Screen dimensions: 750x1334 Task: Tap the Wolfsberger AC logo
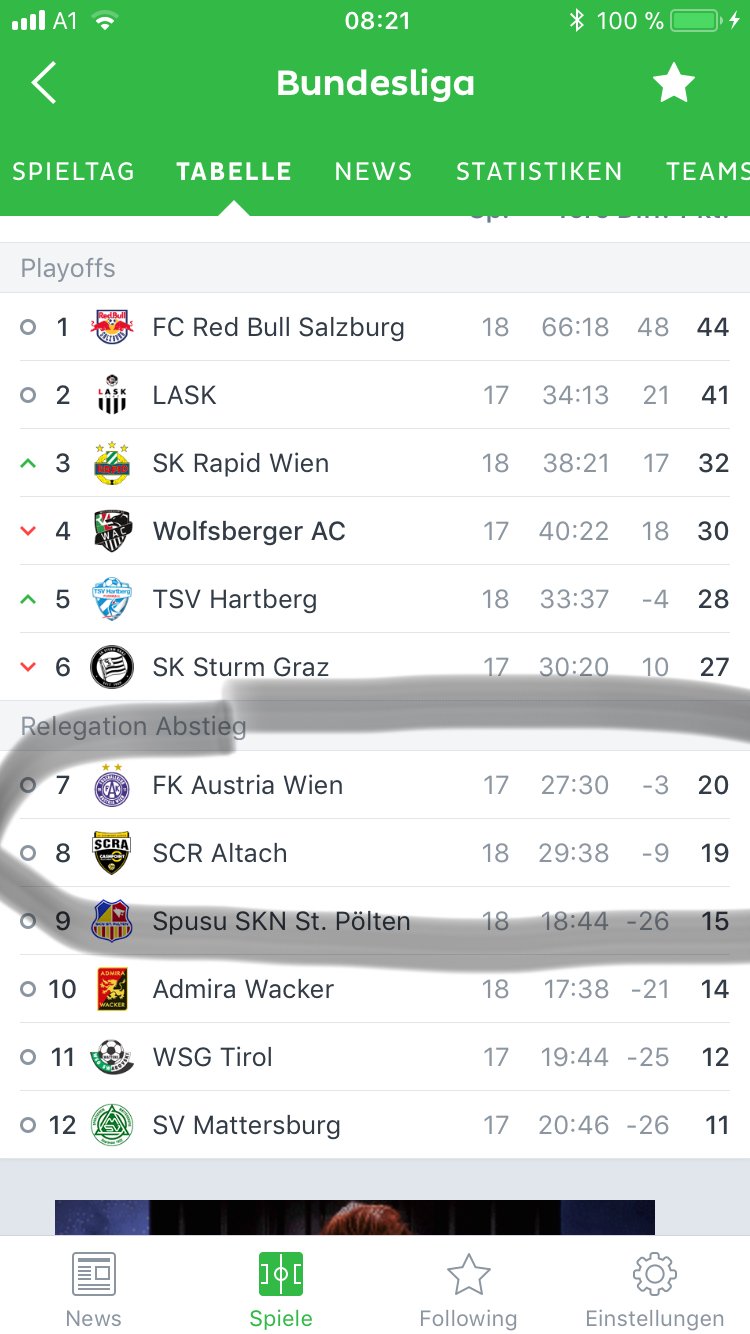pos(112,531)
